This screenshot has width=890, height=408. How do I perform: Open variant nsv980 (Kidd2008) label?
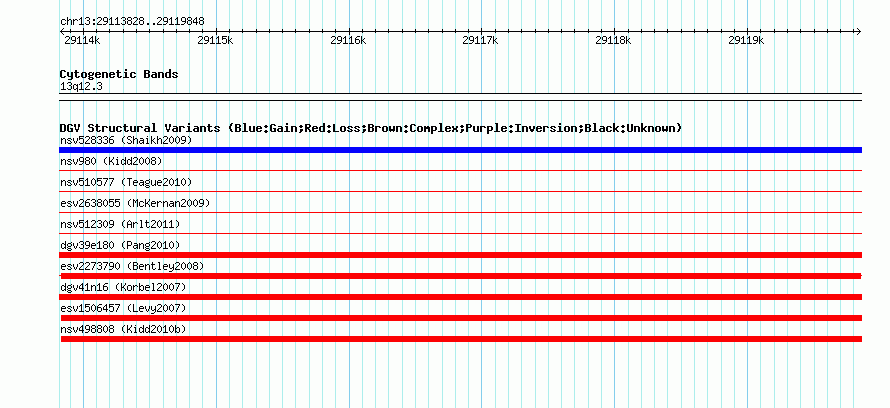111,161
